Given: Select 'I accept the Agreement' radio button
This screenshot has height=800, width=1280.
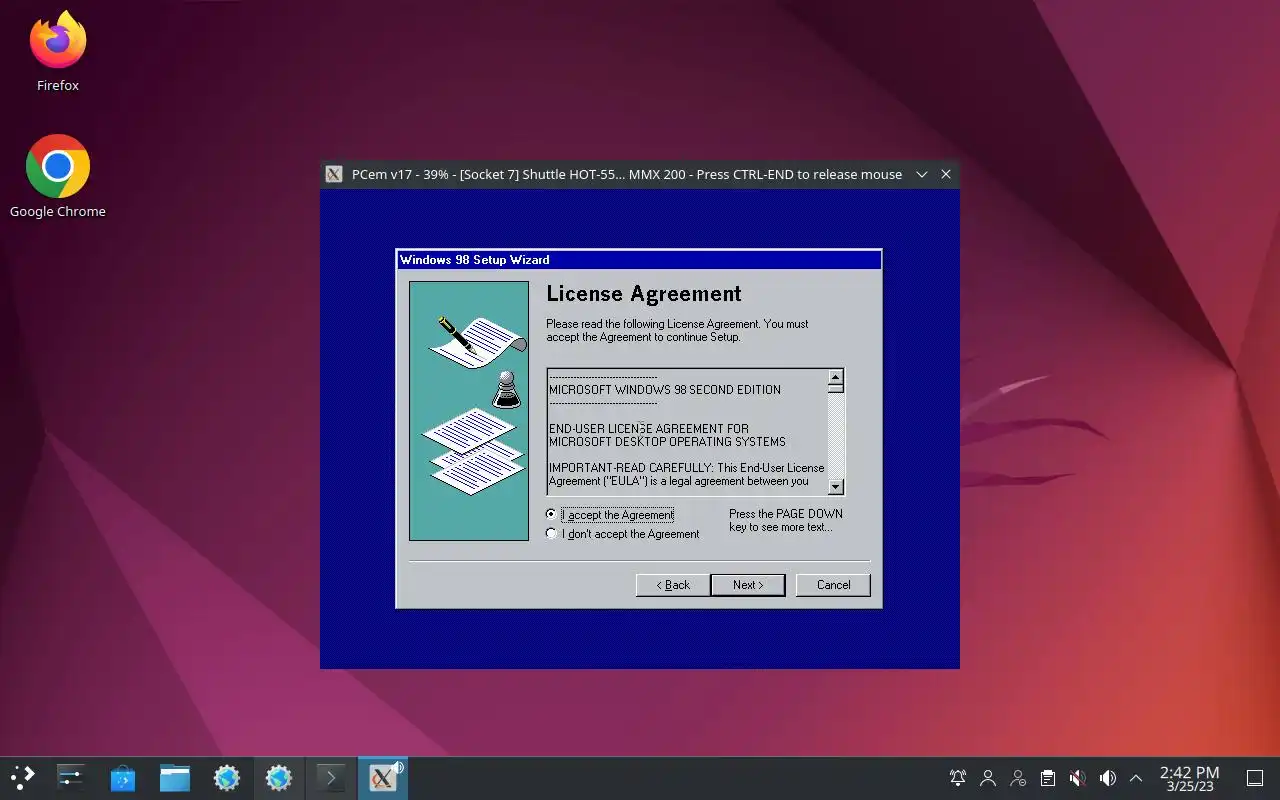Looking at the screenshot, I should [x=551, y=514].
